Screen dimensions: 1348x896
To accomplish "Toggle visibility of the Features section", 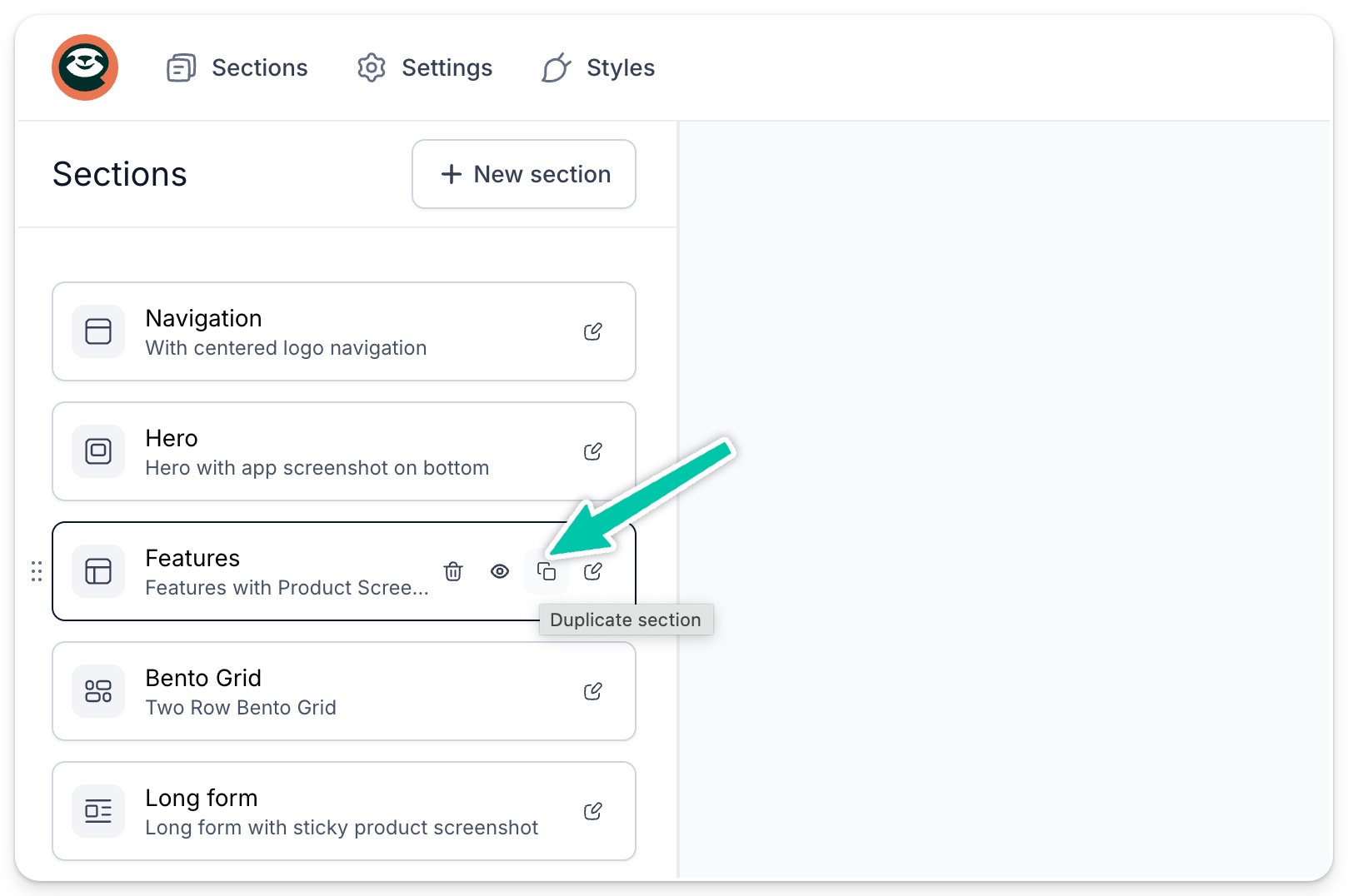I will (500, 571).
